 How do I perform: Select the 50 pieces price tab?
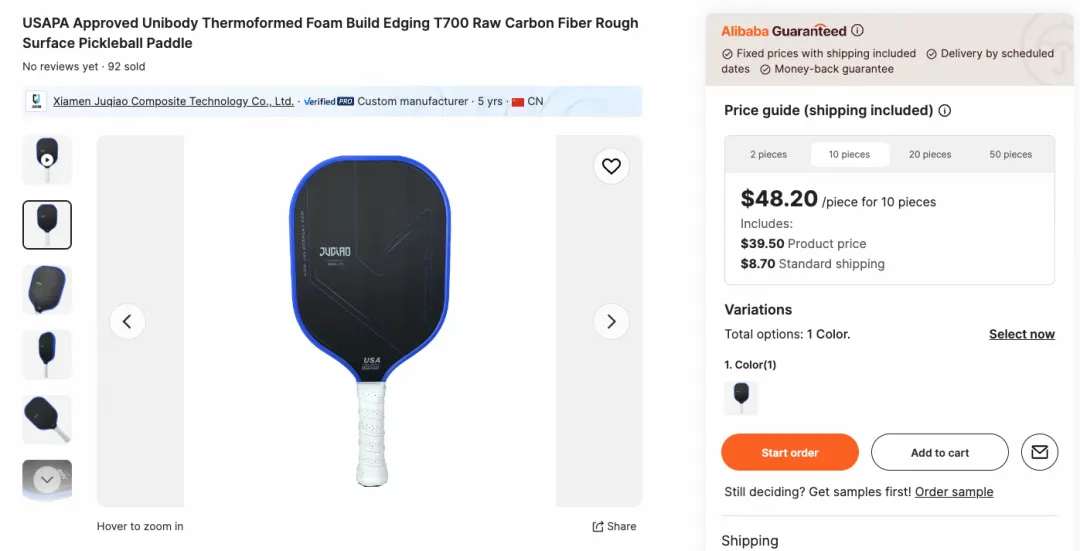coord(1010,155)
